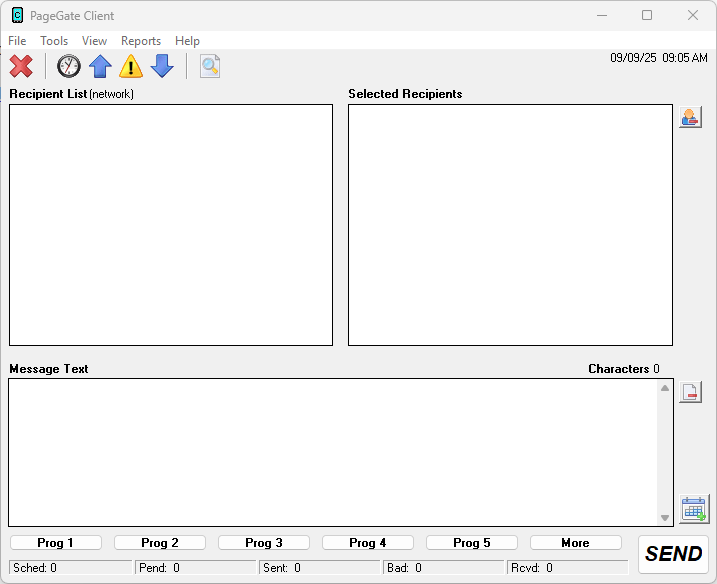This screenshot has width=717, height=584.
Task: Click the Prog 3 button
Action: [x=264, y=543]
